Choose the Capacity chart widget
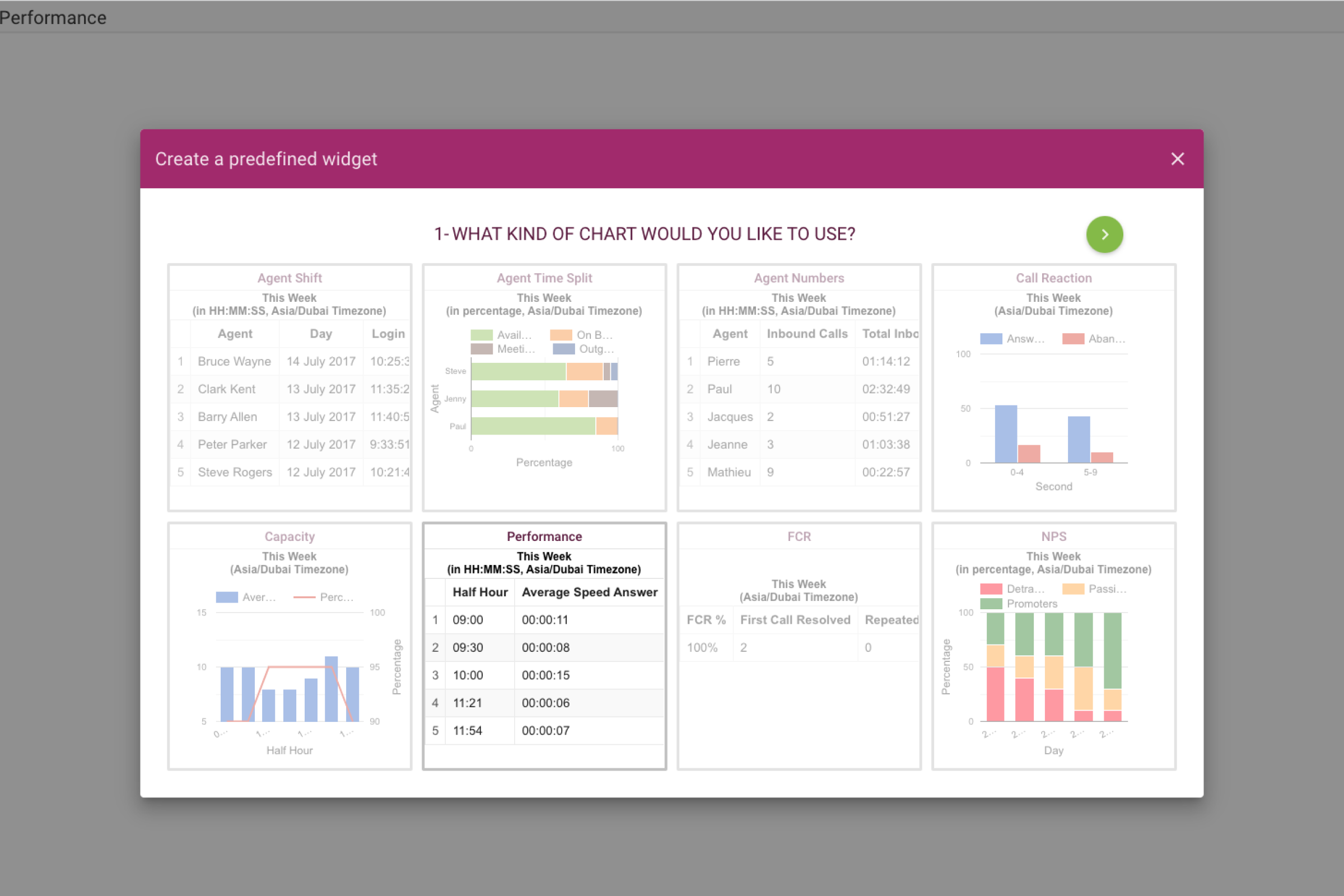The height and width of the screenshot is (896, 1344). (290, 646)
